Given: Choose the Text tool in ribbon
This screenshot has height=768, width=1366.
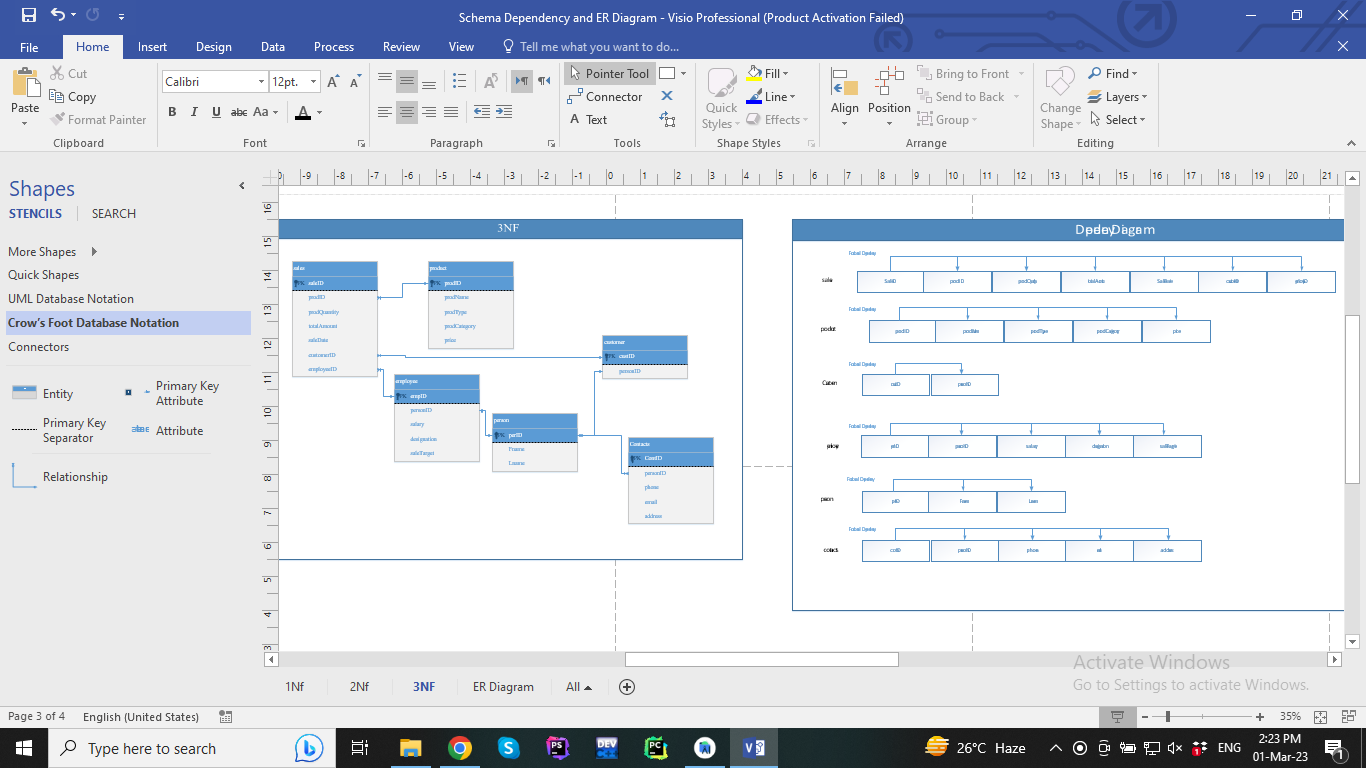Looking at the screenshot, I should coord(588,120).
